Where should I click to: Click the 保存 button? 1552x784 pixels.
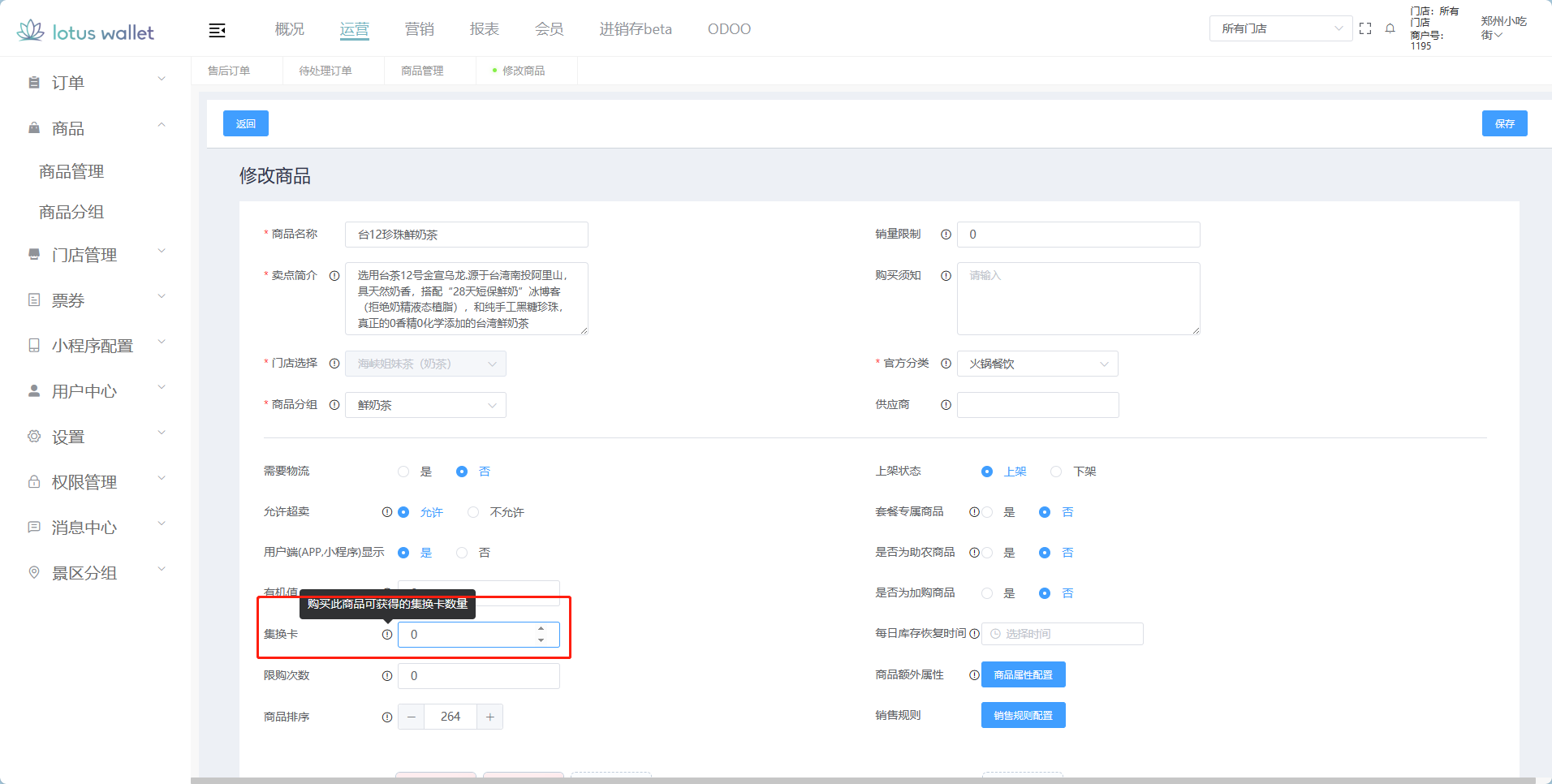[x=1504, y=123]
